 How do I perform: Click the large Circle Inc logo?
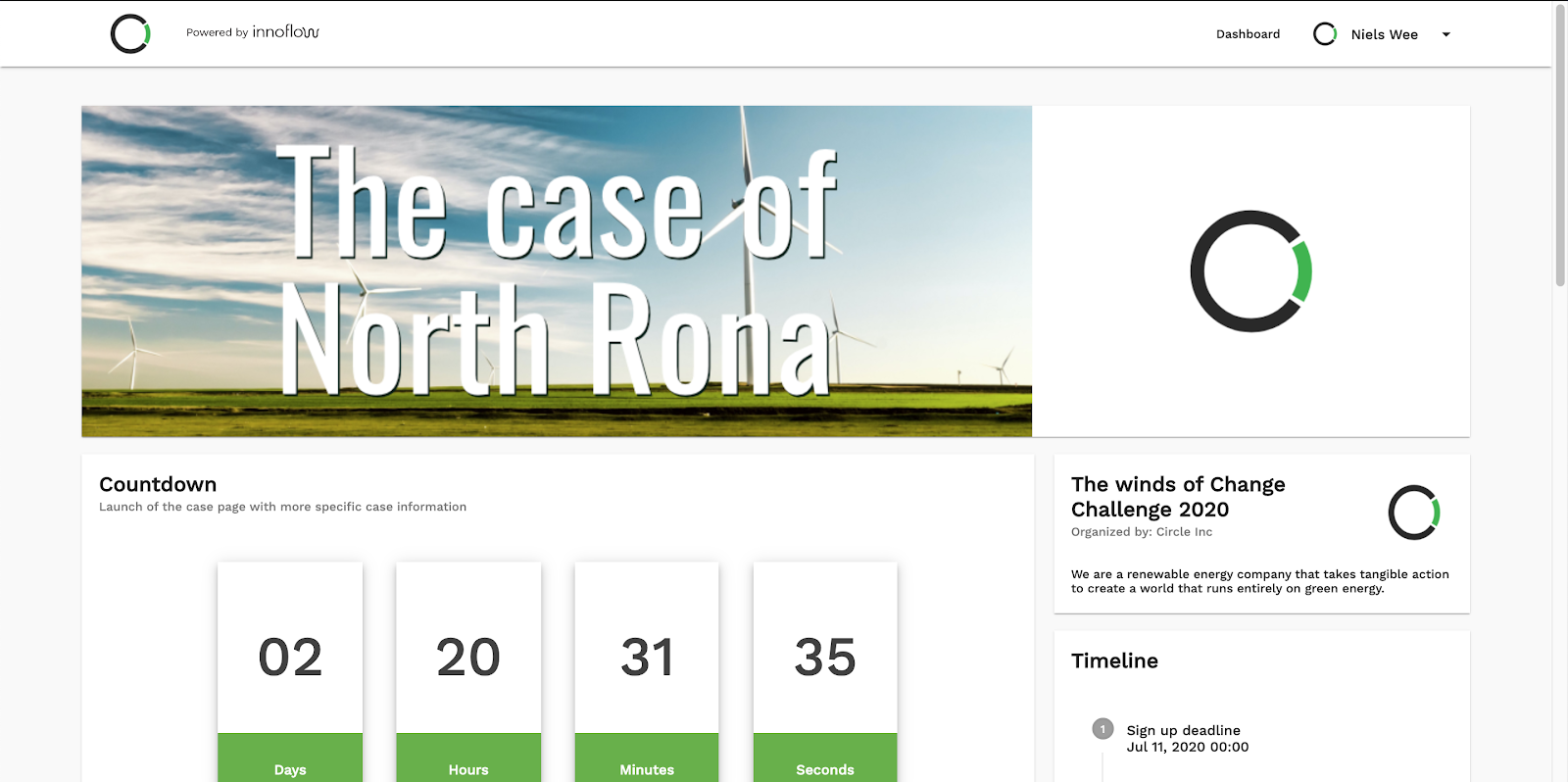click(x=1251, y=271)
